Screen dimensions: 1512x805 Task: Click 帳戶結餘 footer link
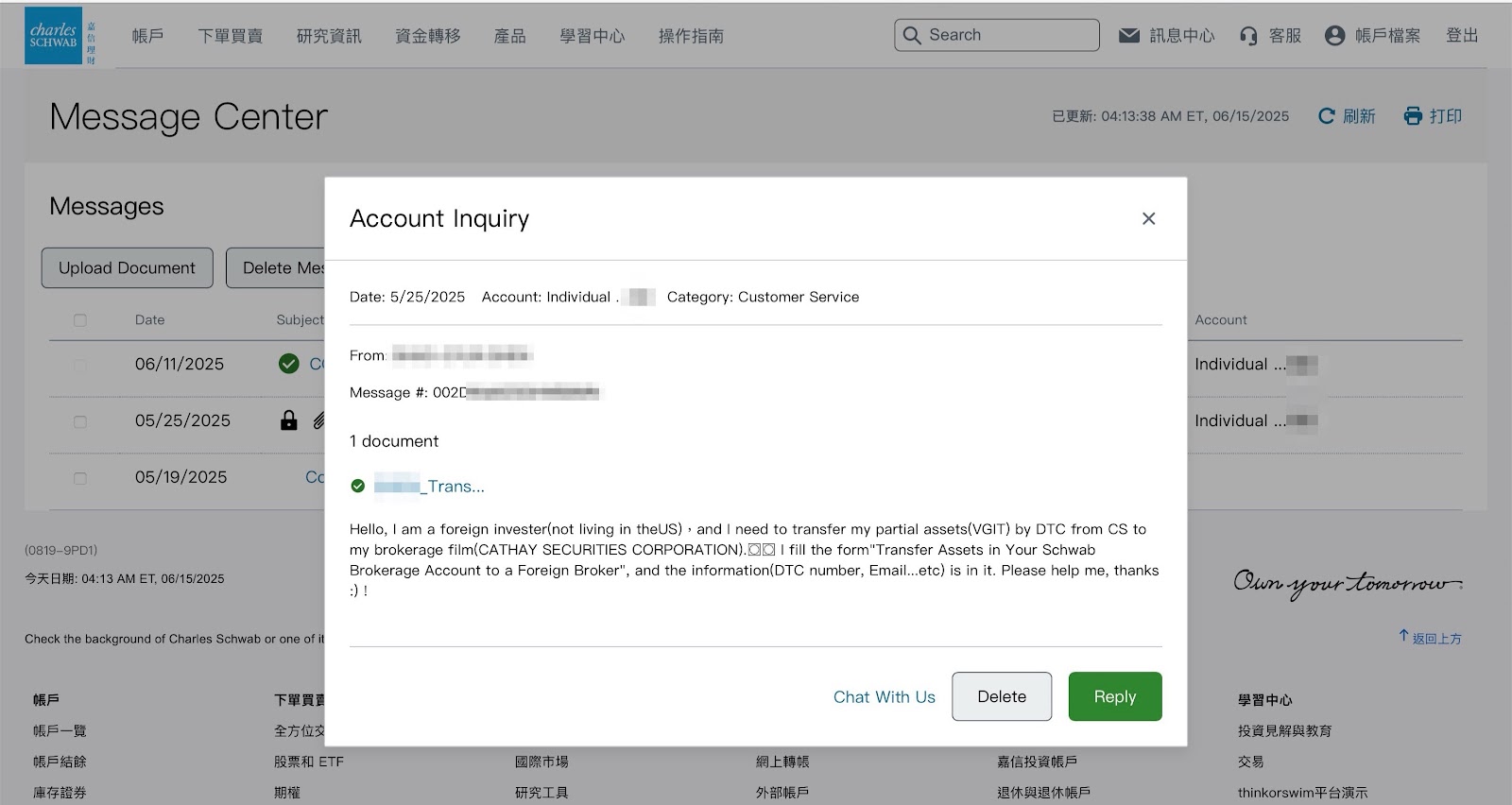[x=60, y=762]
